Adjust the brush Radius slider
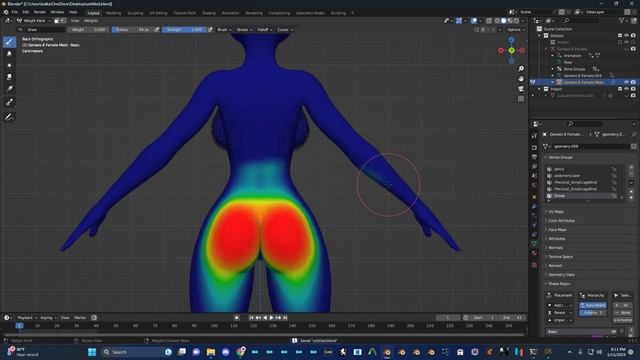The height and width of the screenshot is (360, 640). (x=132, y=29)
